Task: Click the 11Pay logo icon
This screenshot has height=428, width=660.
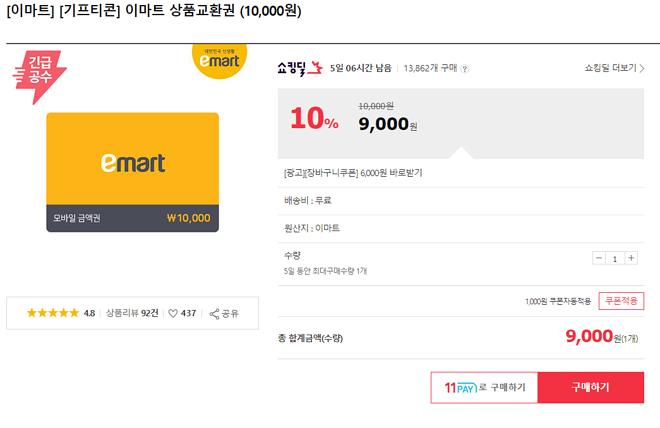Action: click(x=460, y=387)
